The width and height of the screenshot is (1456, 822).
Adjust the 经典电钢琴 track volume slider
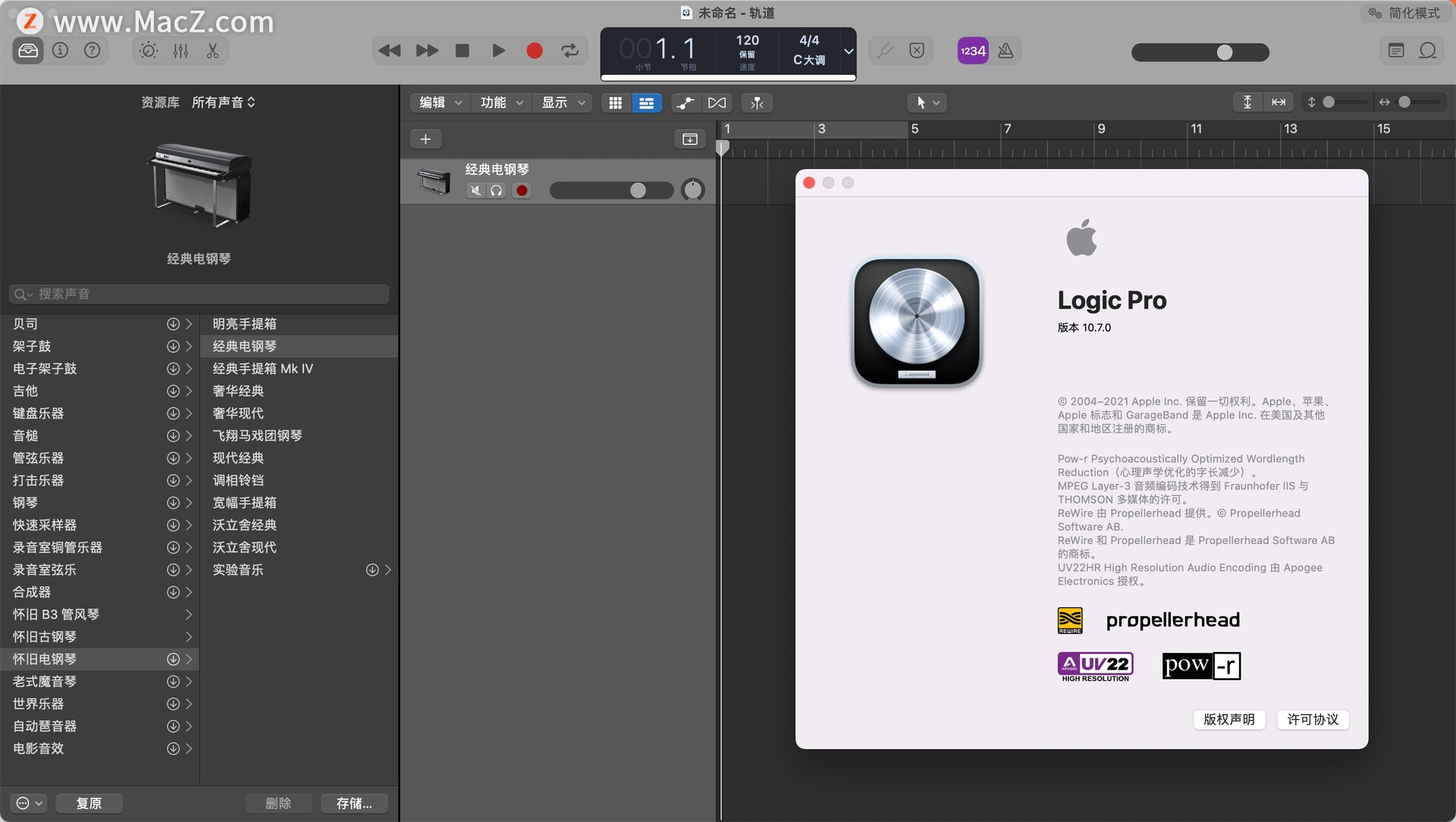point(611,190)
